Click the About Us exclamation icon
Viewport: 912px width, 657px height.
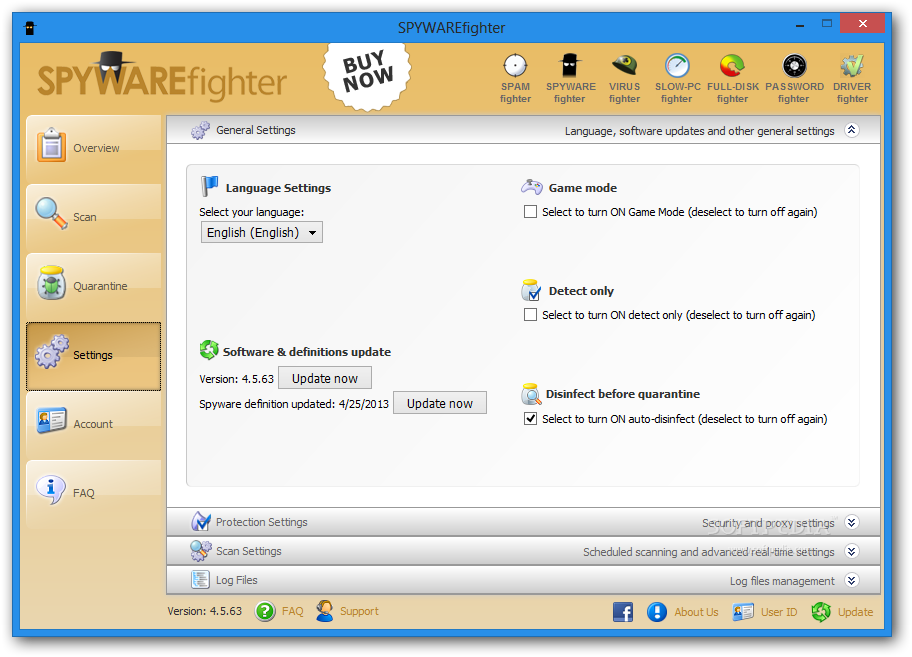tap(657, 612)
